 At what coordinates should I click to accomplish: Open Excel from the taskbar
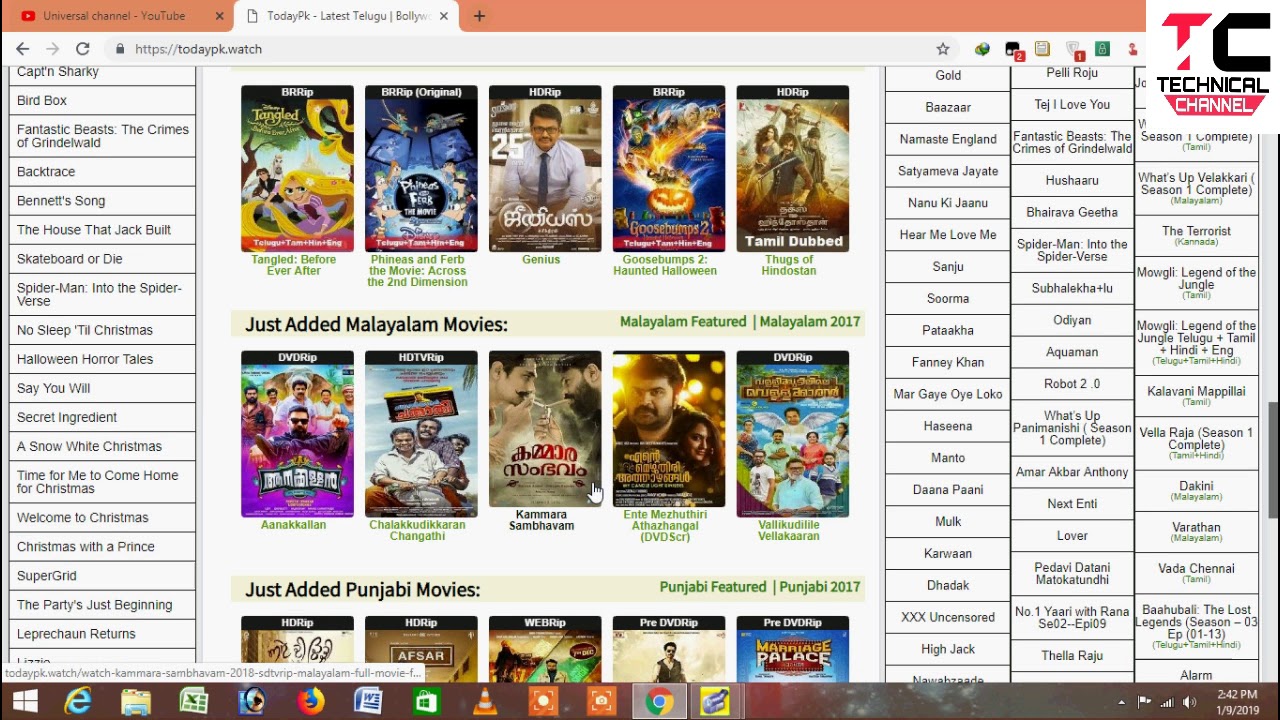tap(193, 702)
